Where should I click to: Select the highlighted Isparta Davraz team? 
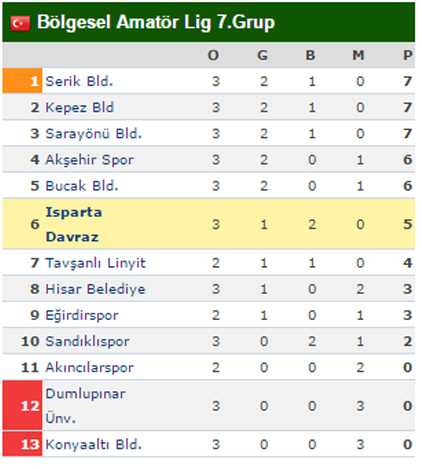74,224
